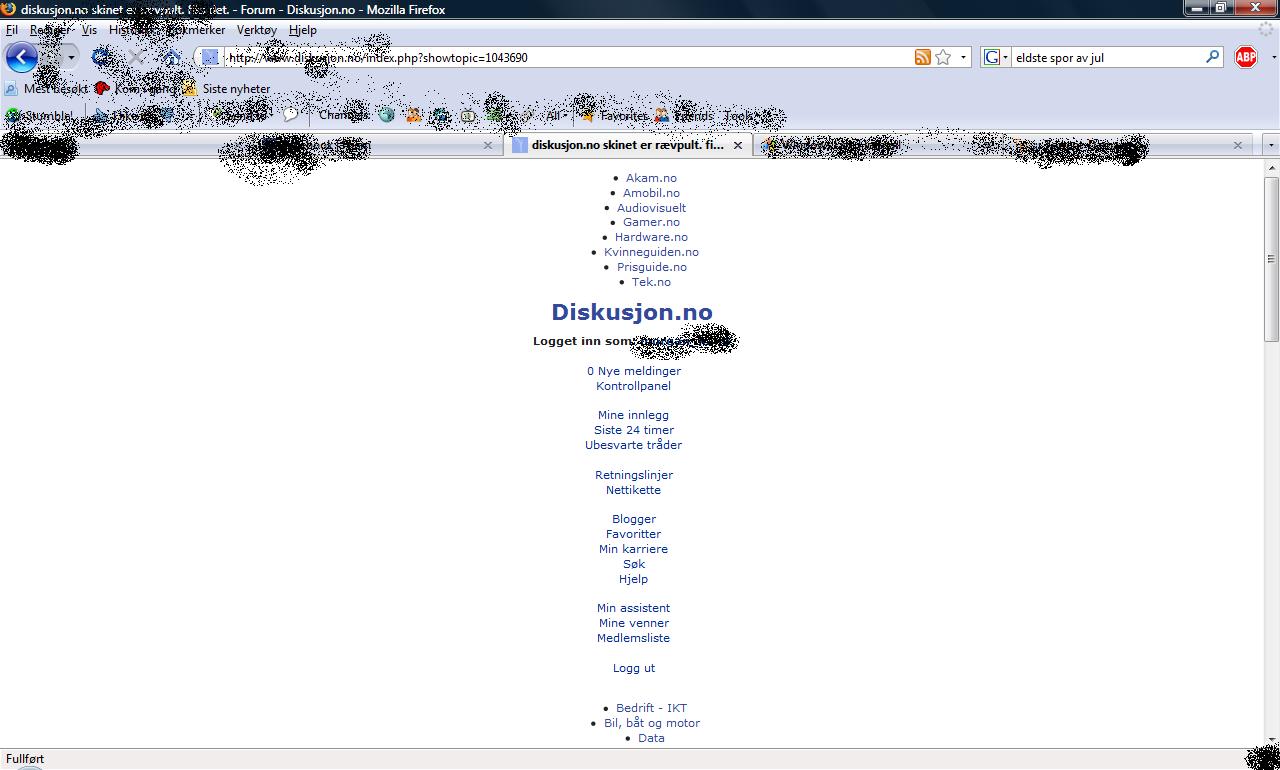Screen dimensions: 1280x770
Task: Open StumbleUpon Friends
Action: click(x=684, y=116)
